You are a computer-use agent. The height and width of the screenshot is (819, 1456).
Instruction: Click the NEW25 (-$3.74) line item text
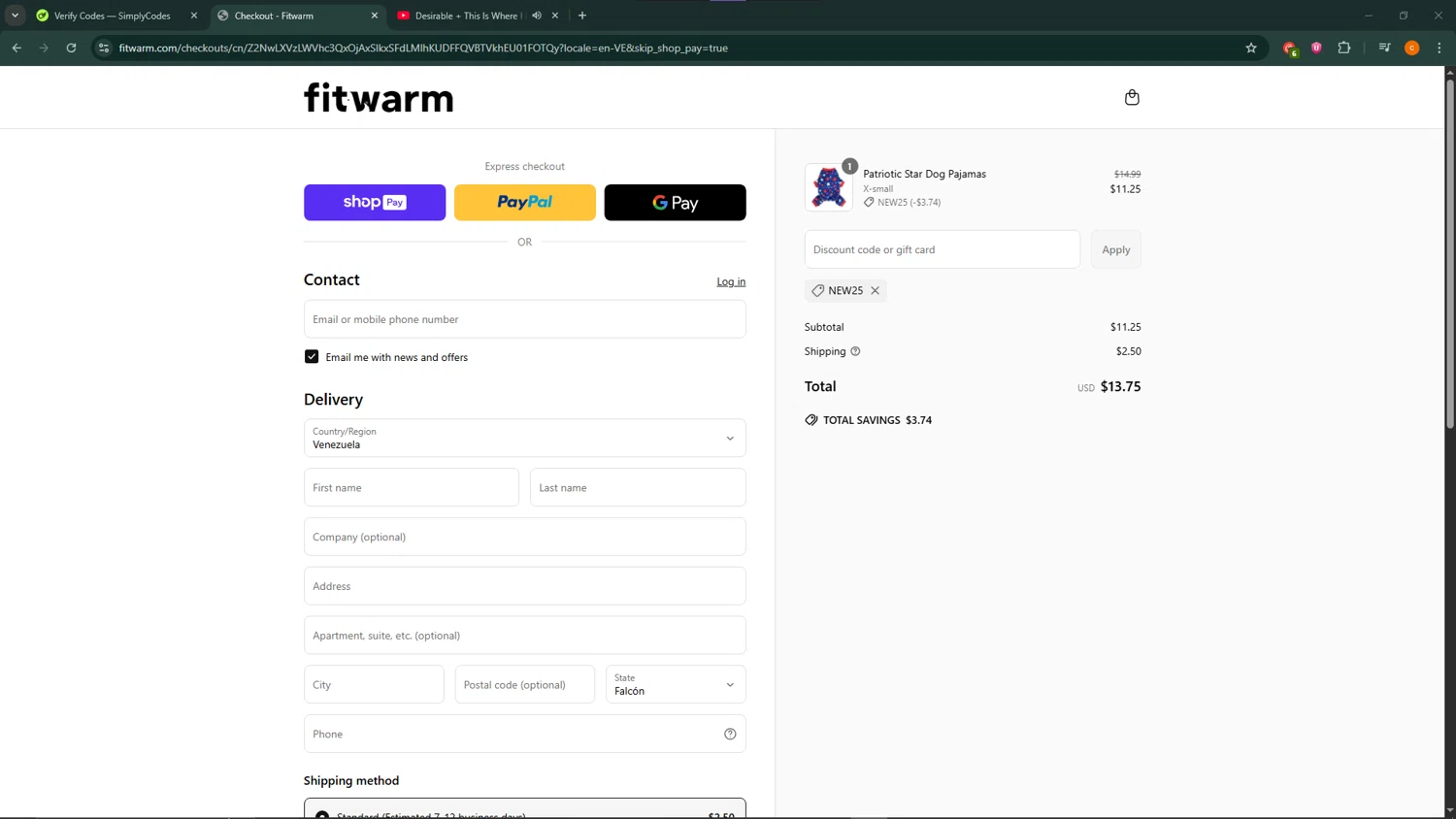tap(909, 203)
